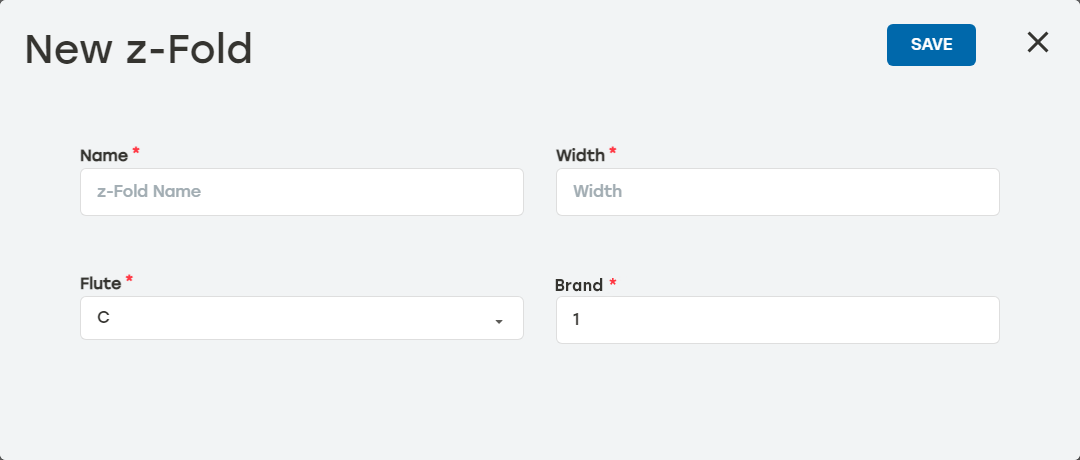Click the Flute field label
The image size is (1080, 460).
100,283
